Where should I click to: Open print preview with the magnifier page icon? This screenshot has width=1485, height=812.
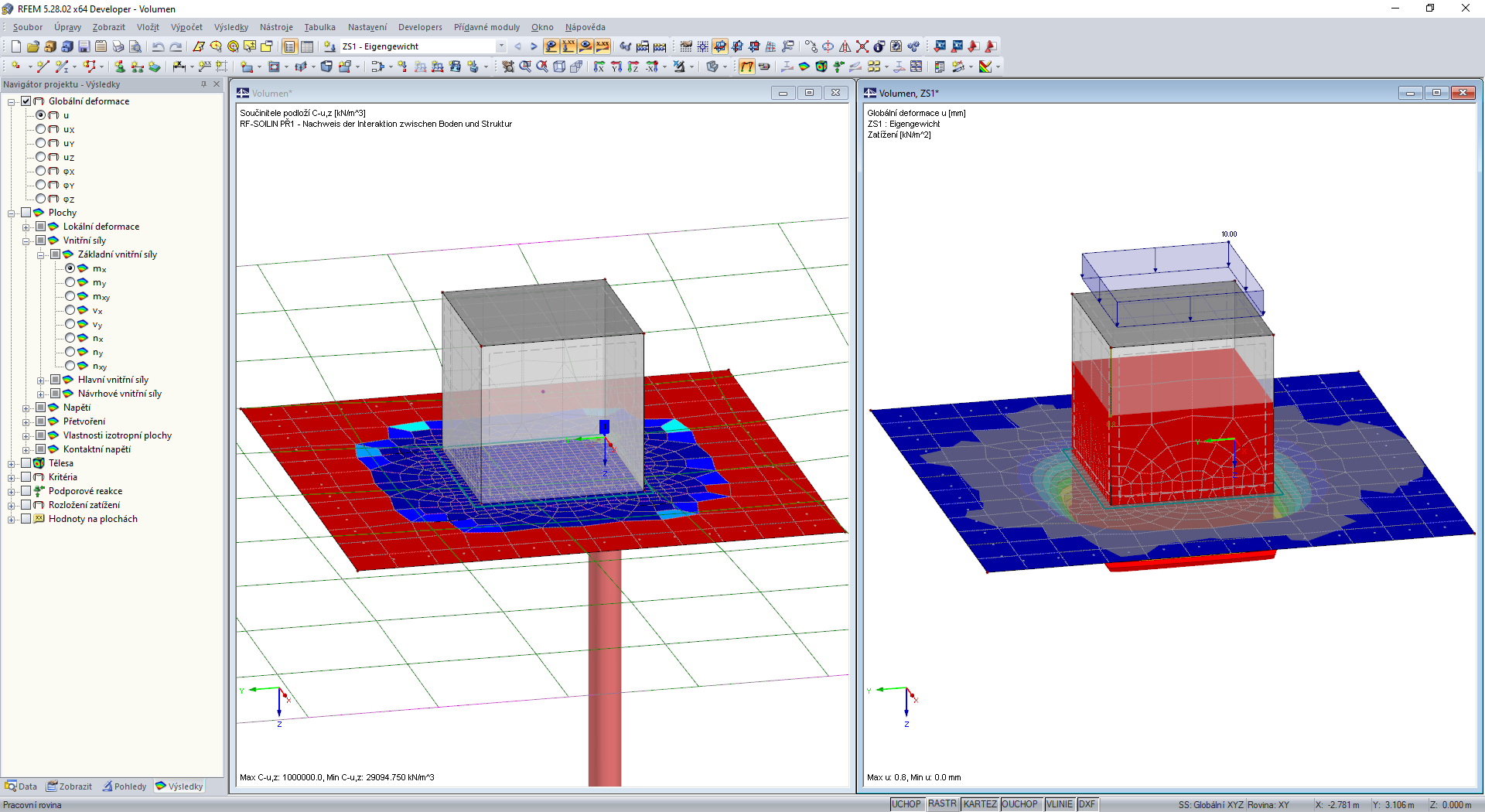[x=135, y=46]
